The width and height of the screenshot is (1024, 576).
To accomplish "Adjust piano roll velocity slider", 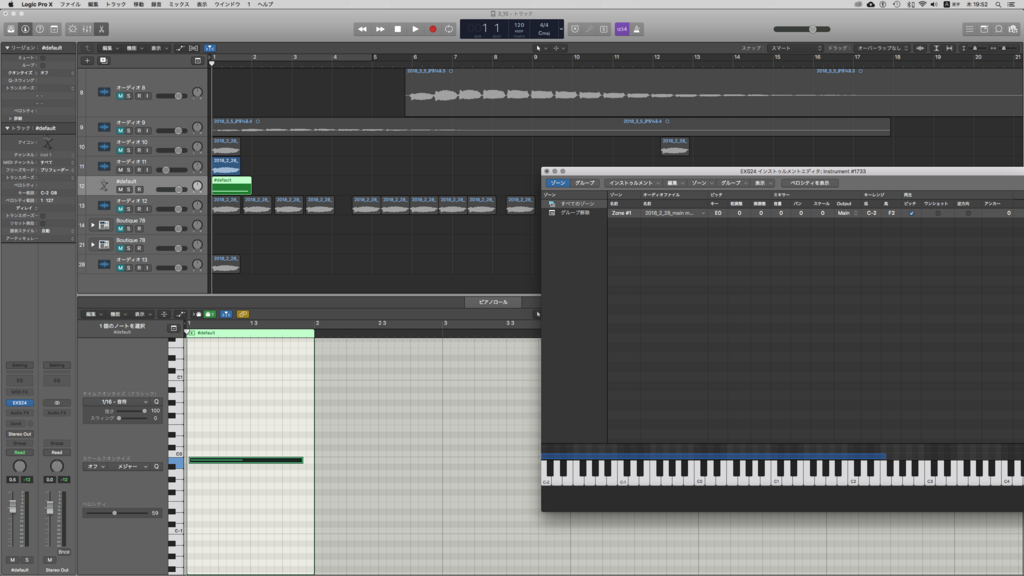I will (x=116, y=513).
